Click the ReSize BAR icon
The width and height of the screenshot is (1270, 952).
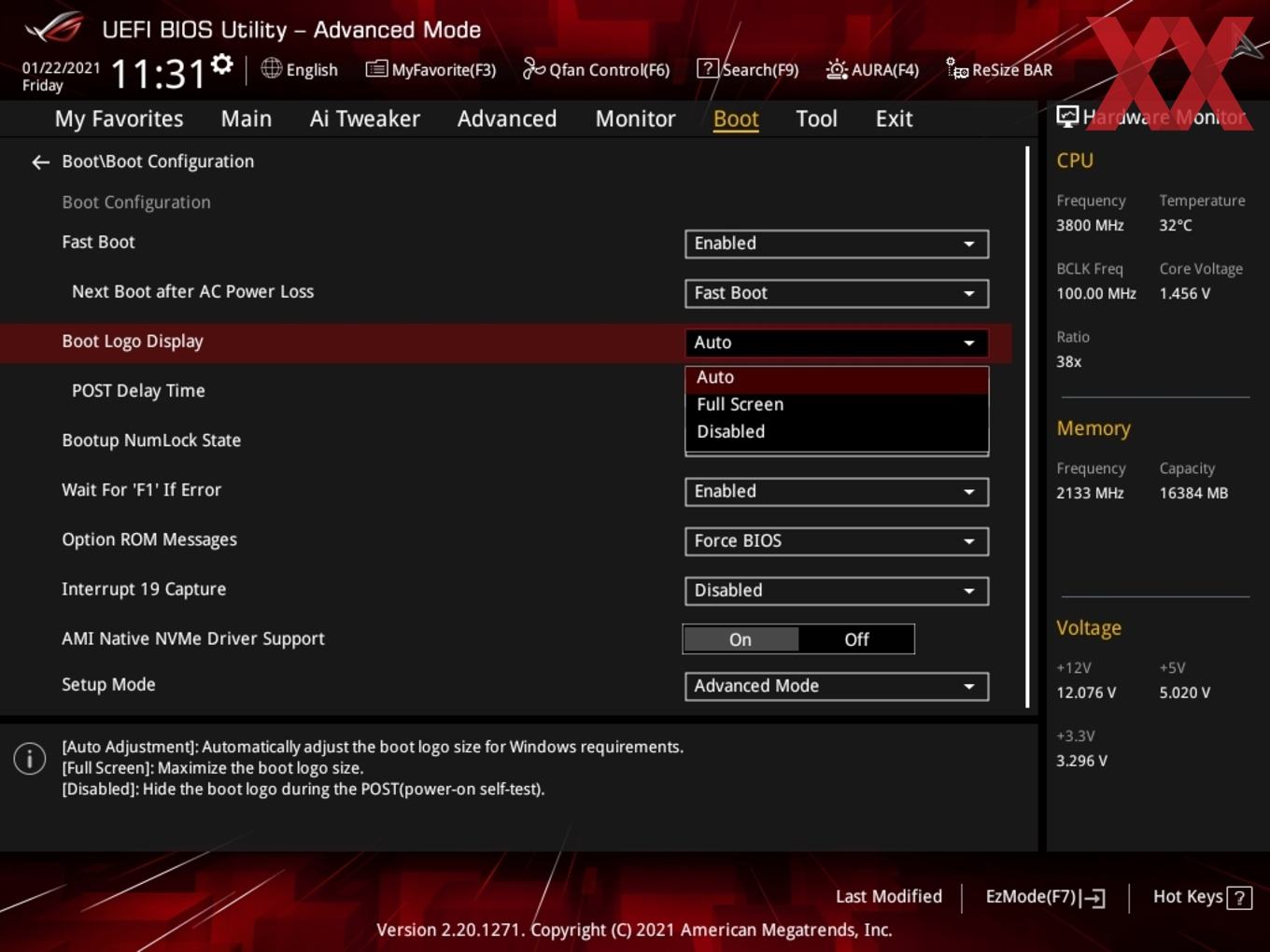click(x=956, y=69)
